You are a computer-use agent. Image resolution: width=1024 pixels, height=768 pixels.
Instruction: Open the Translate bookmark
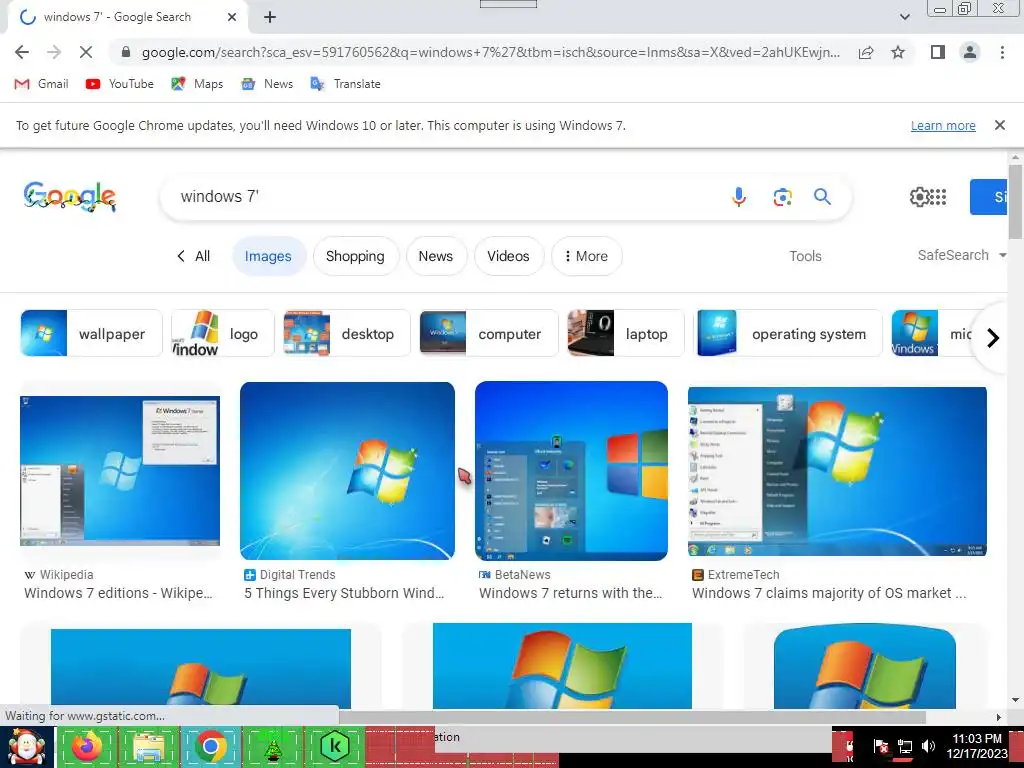(x=345, y=84)
